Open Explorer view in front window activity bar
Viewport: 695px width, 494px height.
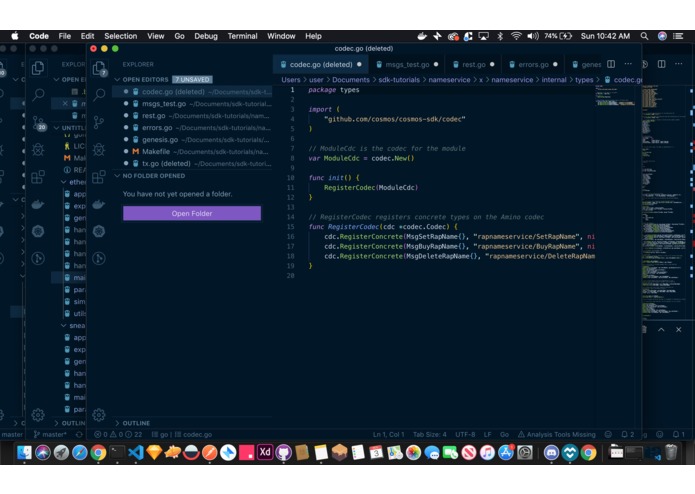coord(99,68)
